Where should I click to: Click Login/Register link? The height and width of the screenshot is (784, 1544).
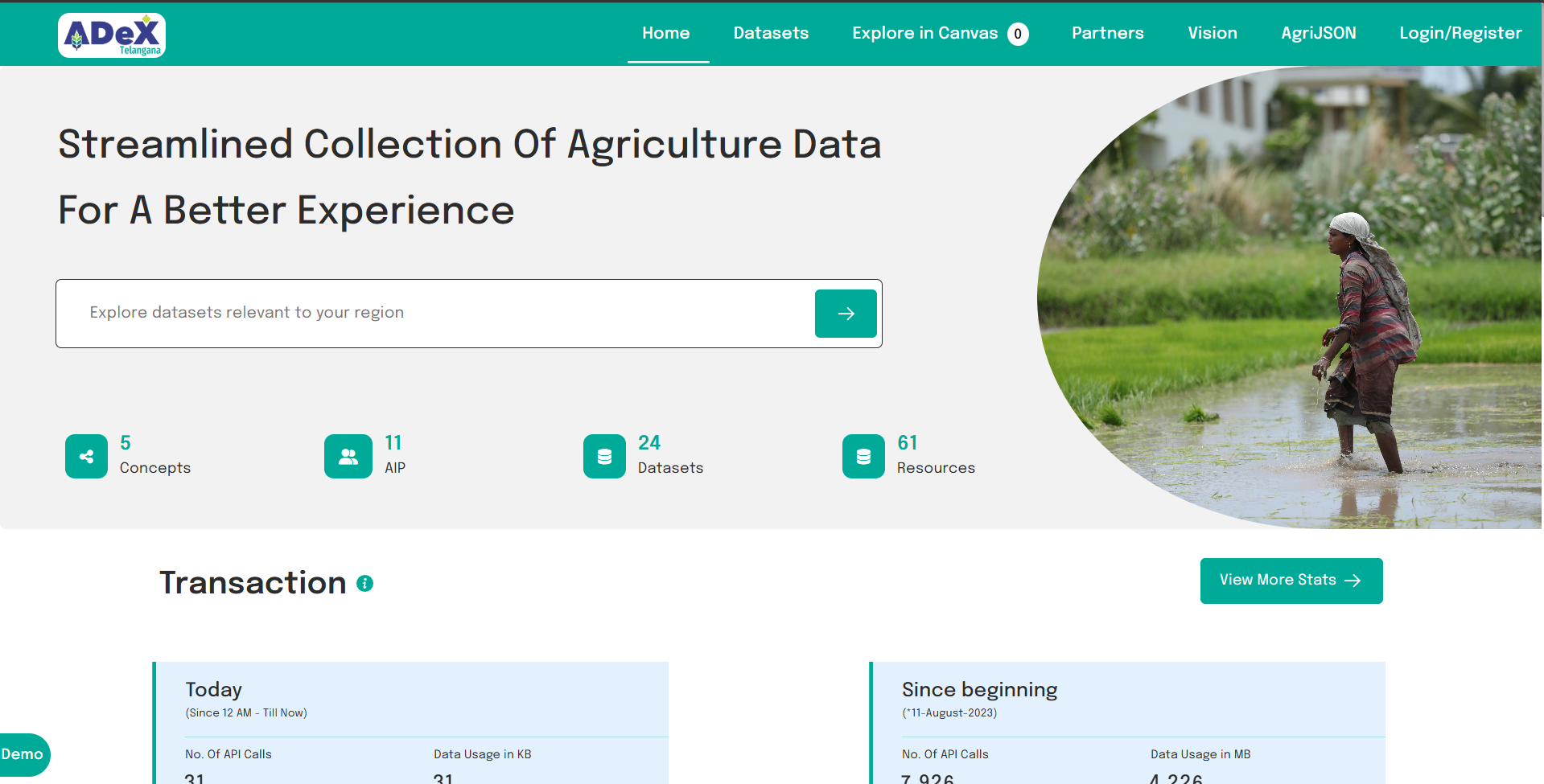click(1460, 33)
